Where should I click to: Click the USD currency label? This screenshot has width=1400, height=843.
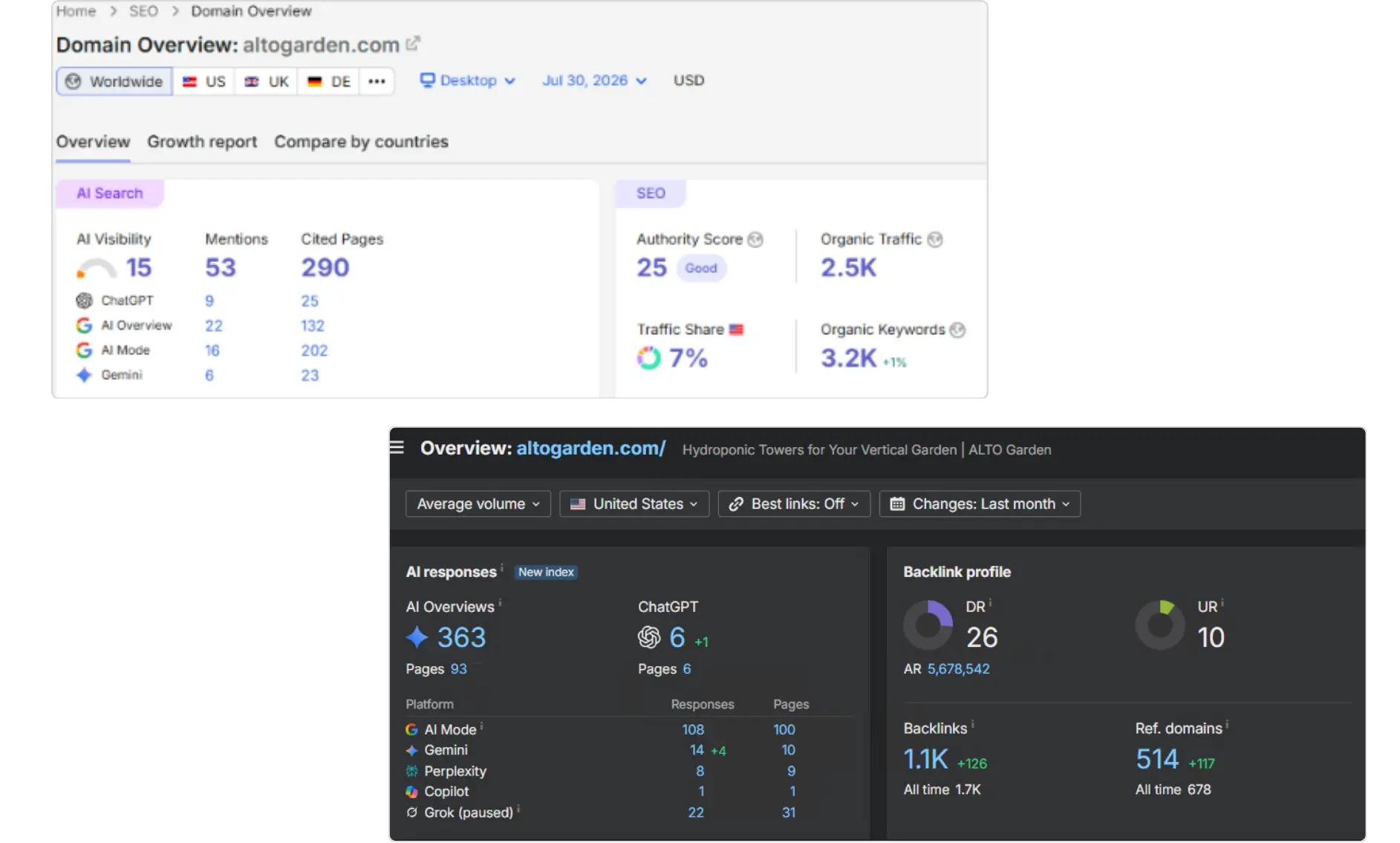pyautogui.click(x=688, y=80)
